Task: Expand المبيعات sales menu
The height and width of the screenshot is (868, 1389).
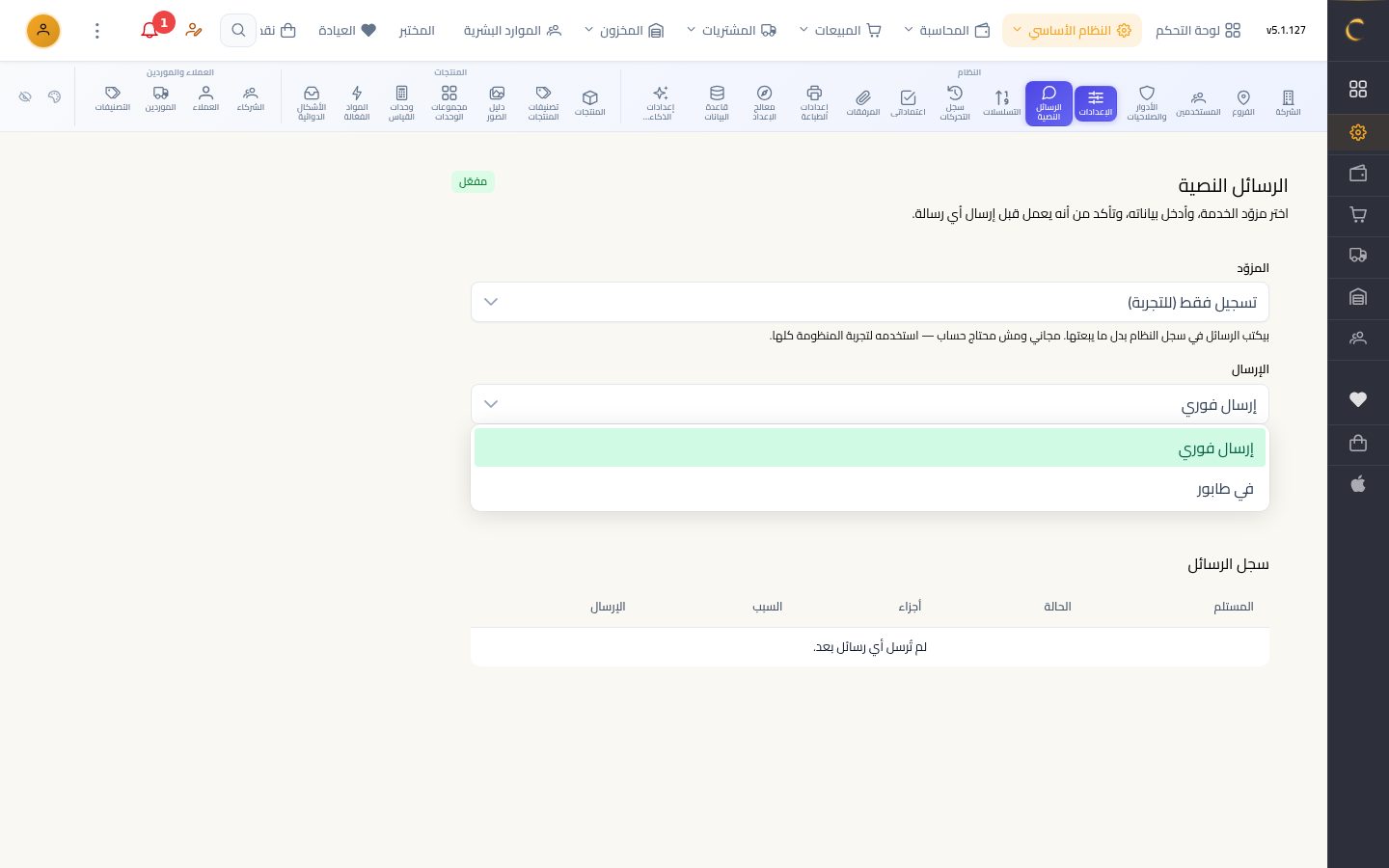Action: [x=840, y=31]
